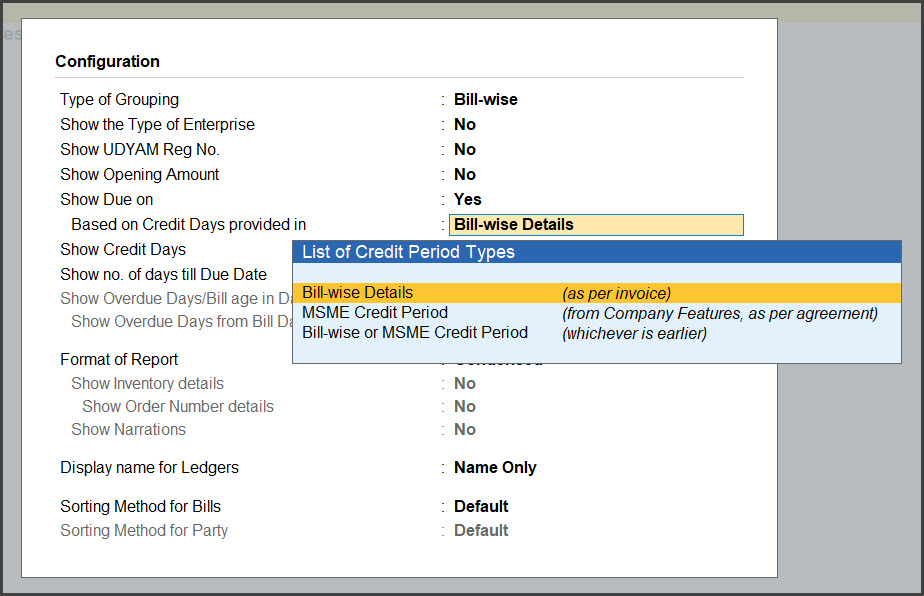This screenshot has height=596, width=924.
Task: Click Display name for Ledgers label
Action: [x=150, y=467]
